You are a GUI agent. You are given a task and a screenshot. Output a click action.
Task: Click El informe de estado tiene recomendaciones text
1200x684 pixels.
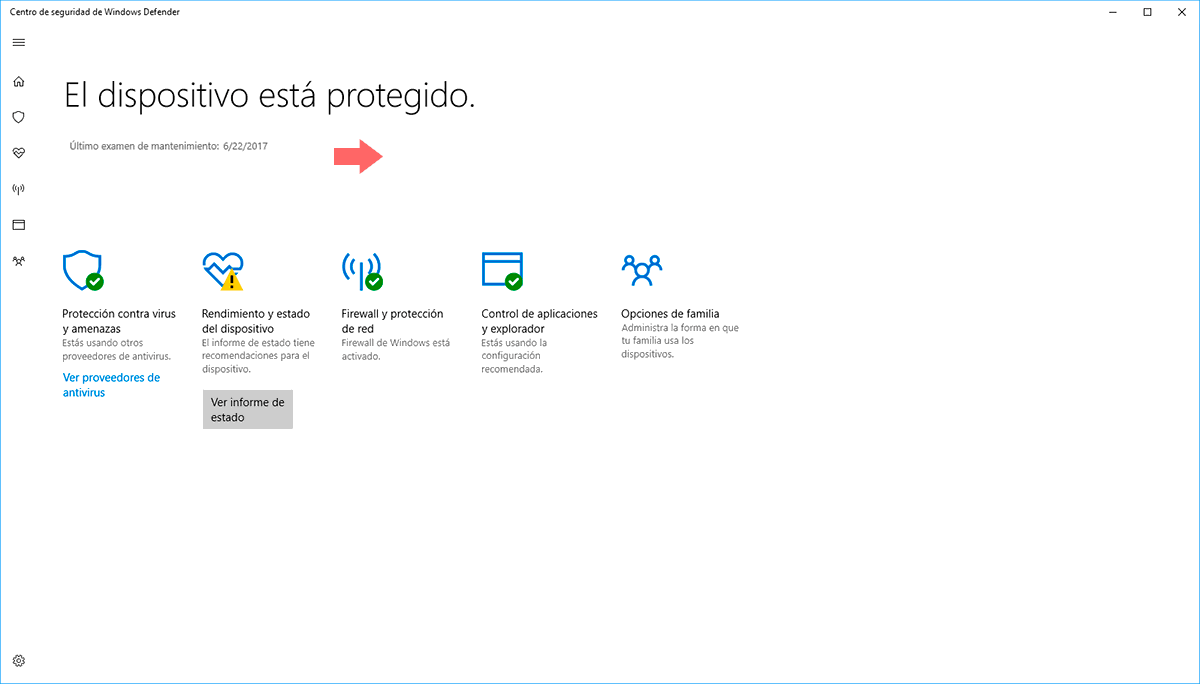(x=258, y=355)
